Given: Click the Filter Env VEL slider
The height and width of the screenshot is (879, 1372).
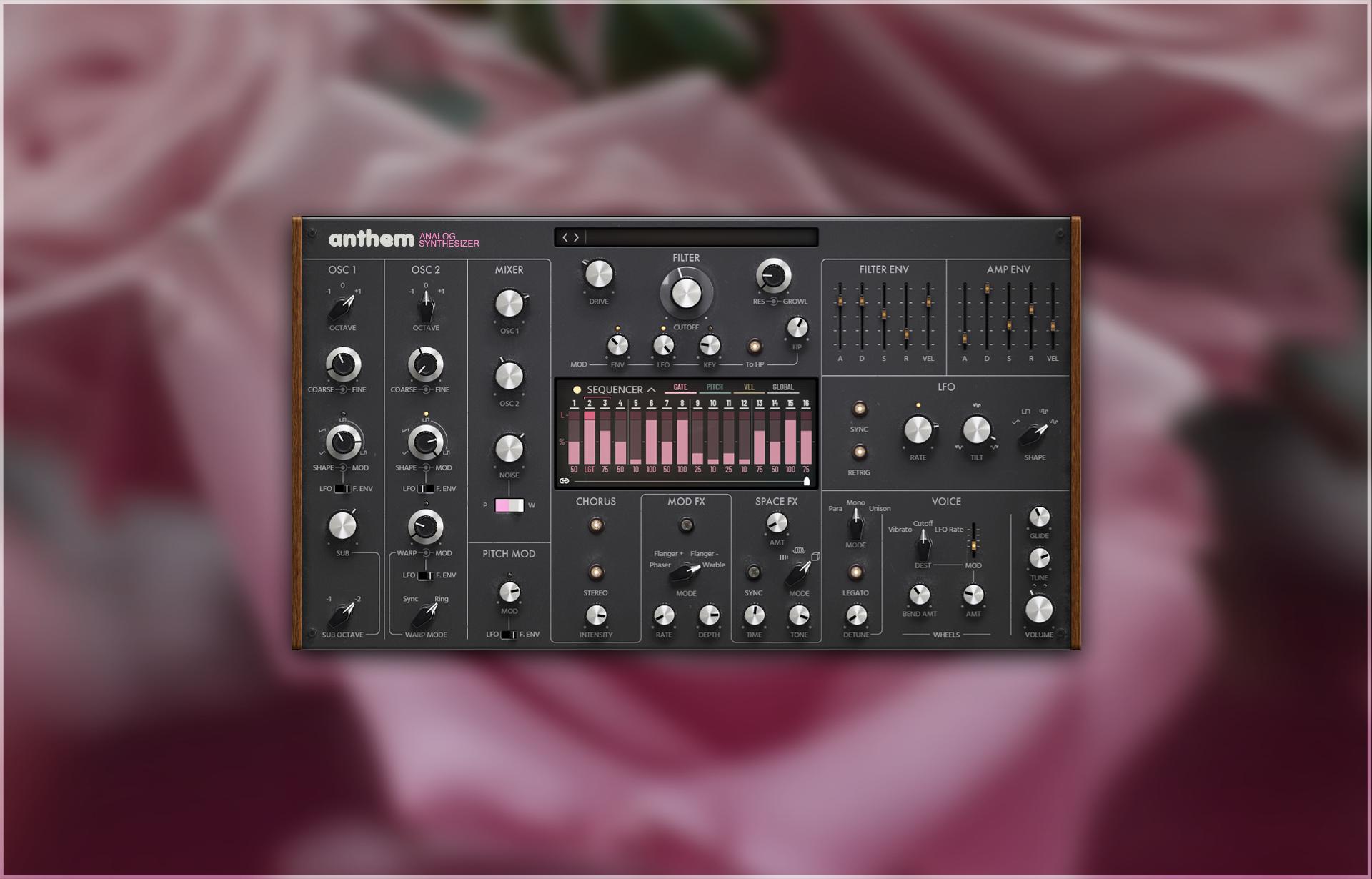Looking at the screenshot, I should pyautogui.click(x=928, y=316).
